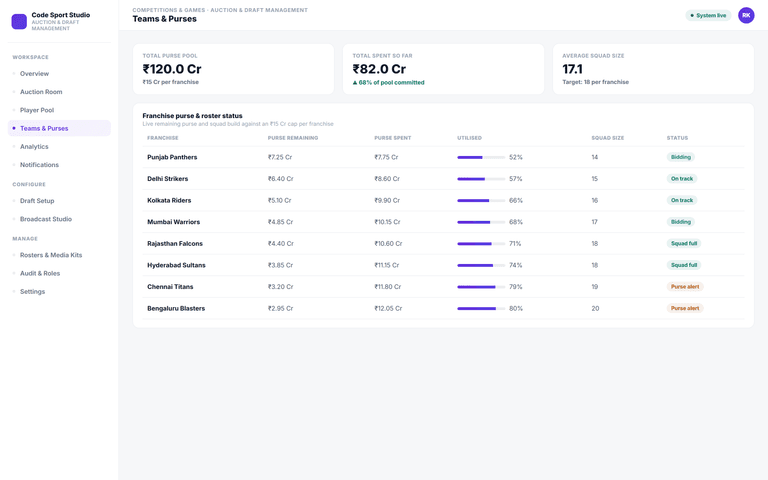Sort by Status column header
This screenshot has height=480, width=768.
click(x=677, y=138)
